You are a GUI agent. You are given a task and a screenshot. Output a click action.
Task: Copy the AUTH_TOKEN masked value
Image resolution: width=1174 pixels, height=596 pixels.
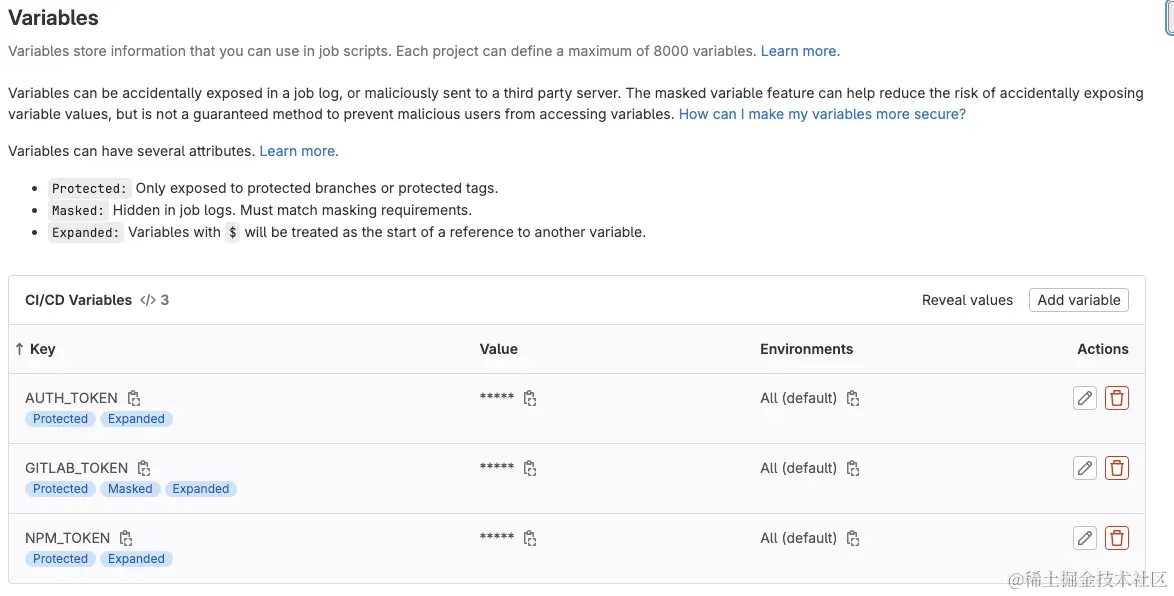pyautogui.click(x=530, y=399)
